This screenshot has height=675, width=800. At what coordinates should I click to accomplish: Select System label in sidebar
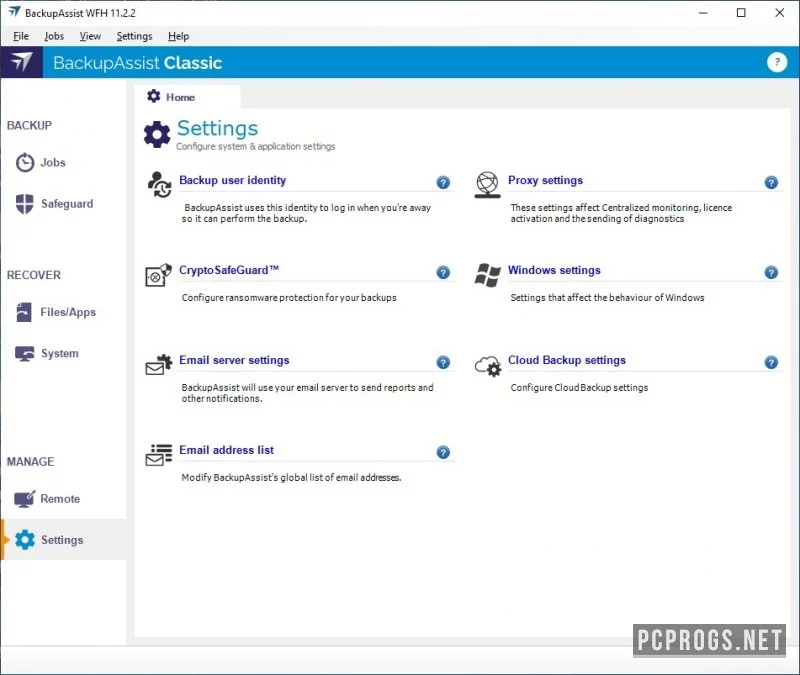60,354
